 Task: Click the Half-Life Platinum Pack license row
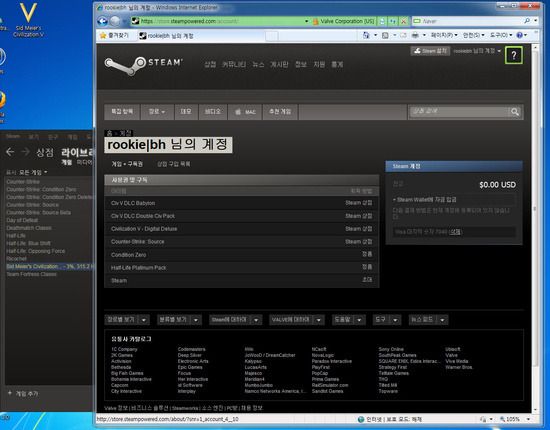tap(242, 268)
